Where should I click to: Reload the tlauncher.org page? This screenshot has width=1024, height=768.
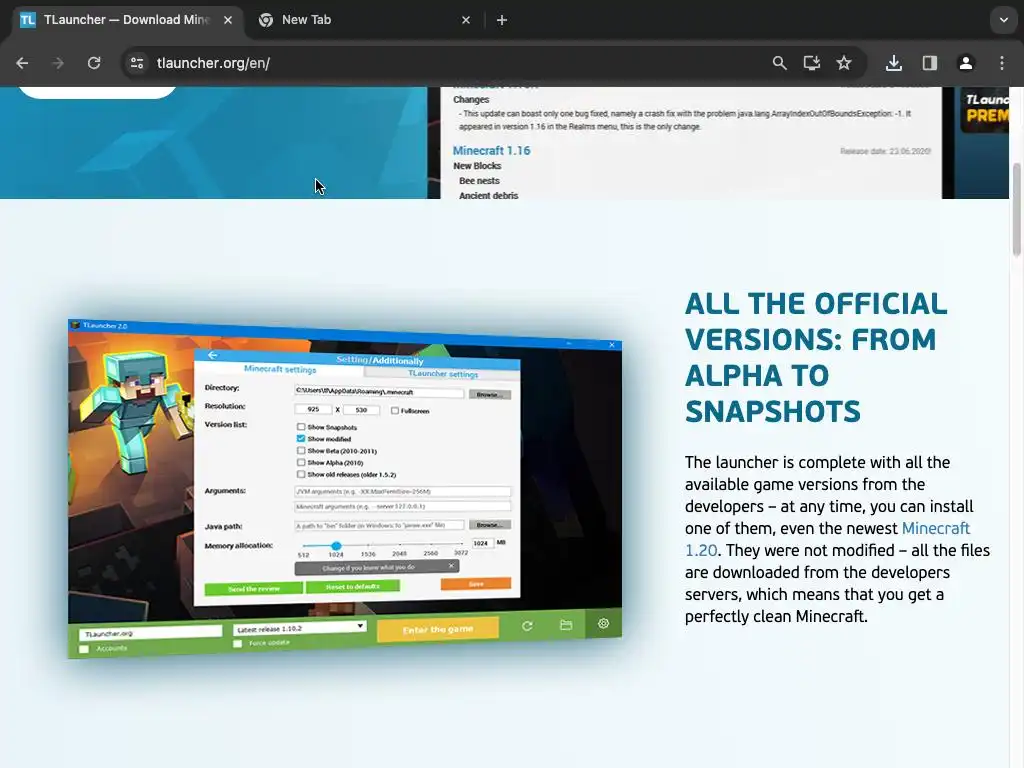[x=94, y=63]
